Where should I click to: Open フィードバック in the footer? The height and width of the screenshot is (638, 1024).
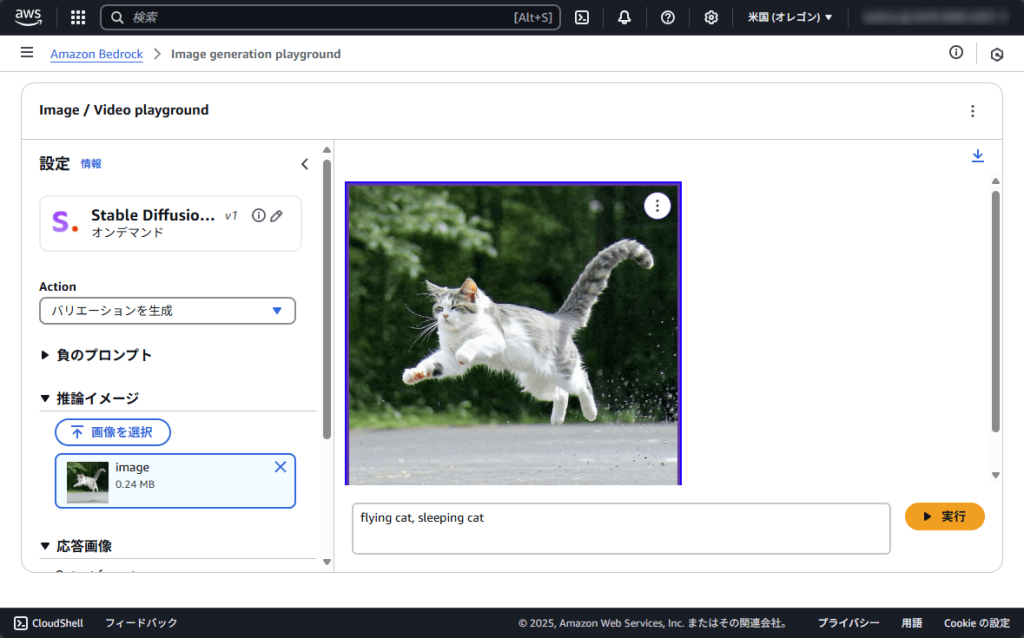point(141,623)
